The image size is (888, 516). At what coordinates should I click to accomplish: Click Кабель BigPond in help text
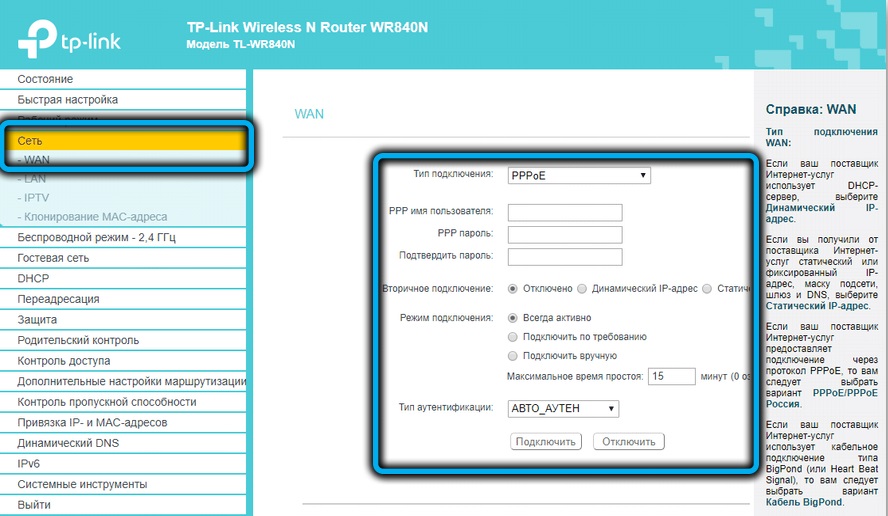[804, 502]
